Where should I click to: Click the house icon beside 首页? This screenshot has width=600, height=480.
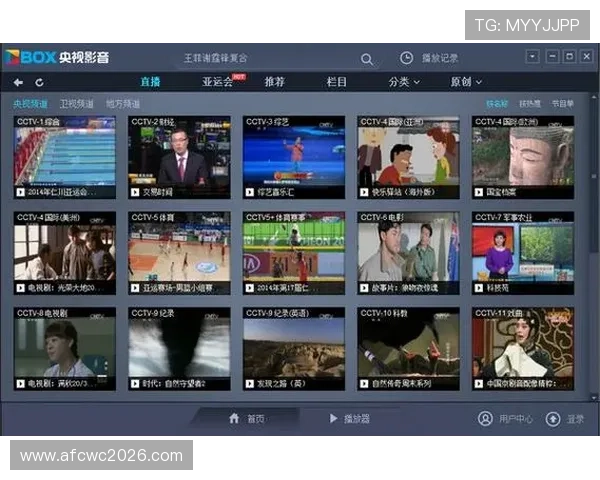coord(234,418)
